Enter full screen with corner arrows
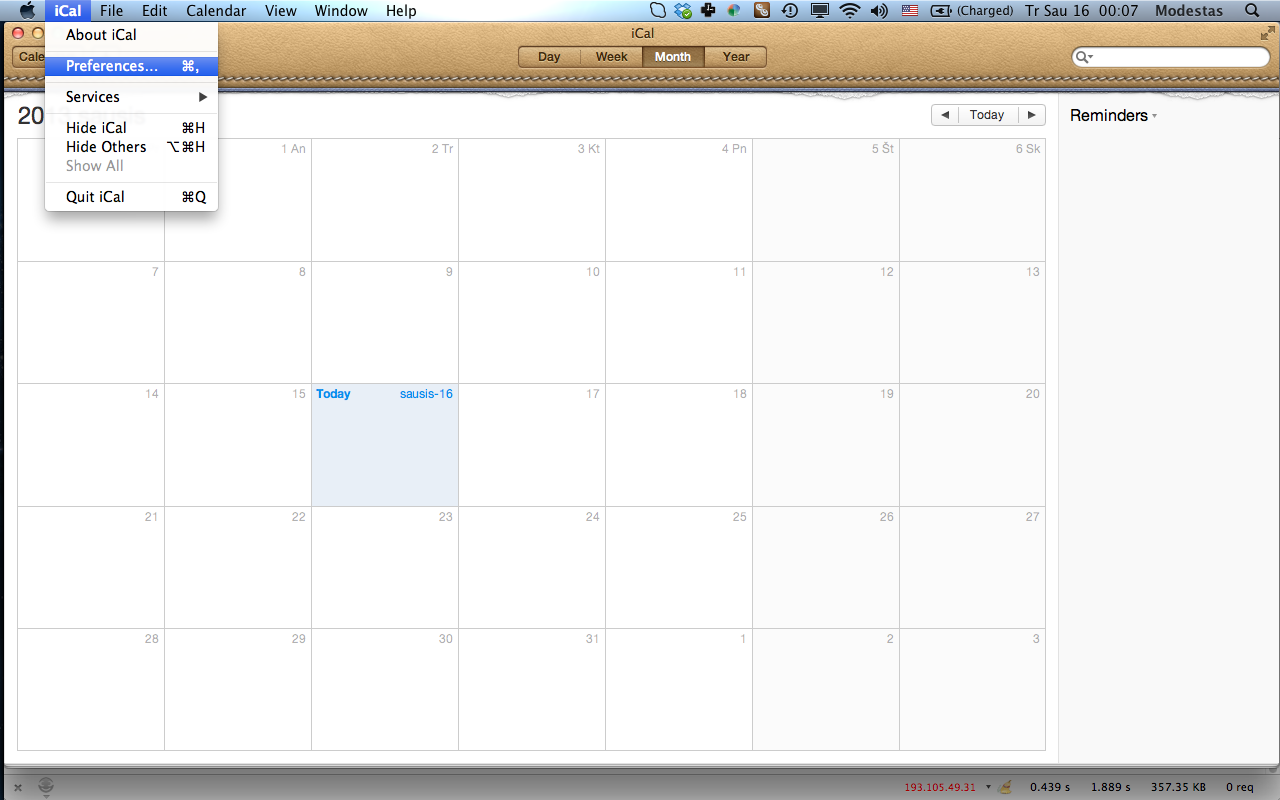The height and width of the screenshot is (800, 1280). click(x=1268, y=34)
